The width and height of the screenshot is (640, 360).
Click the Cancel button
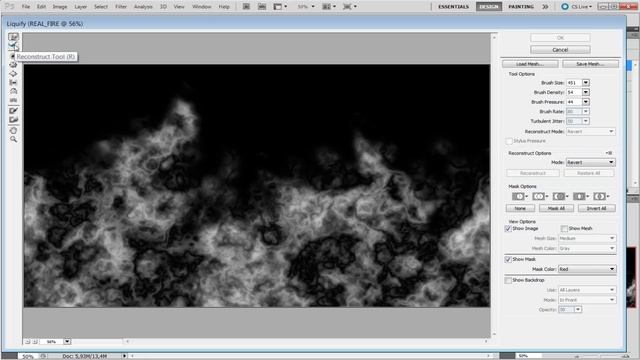[560, 50]
